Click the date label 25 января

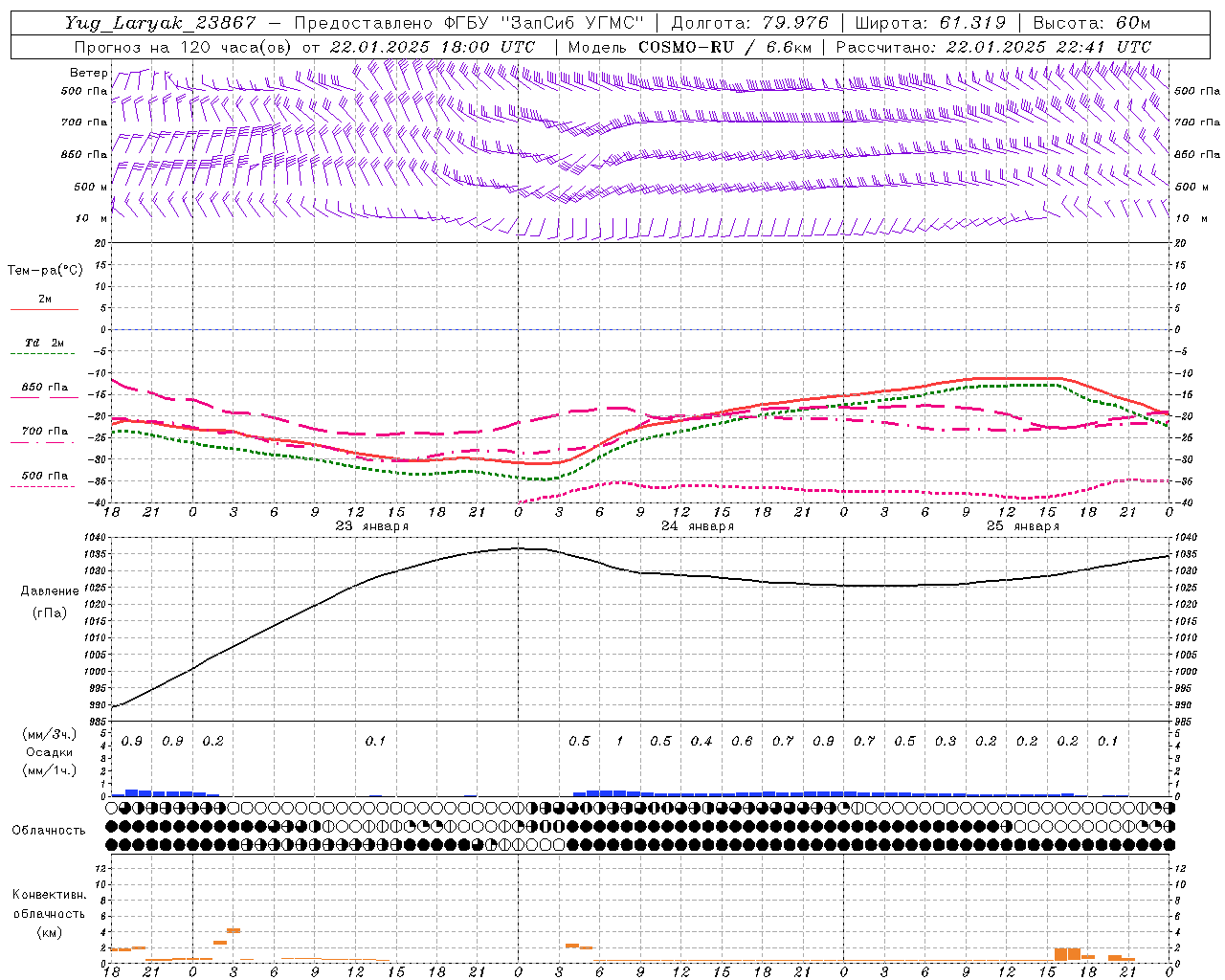[x=1023, y=526]
